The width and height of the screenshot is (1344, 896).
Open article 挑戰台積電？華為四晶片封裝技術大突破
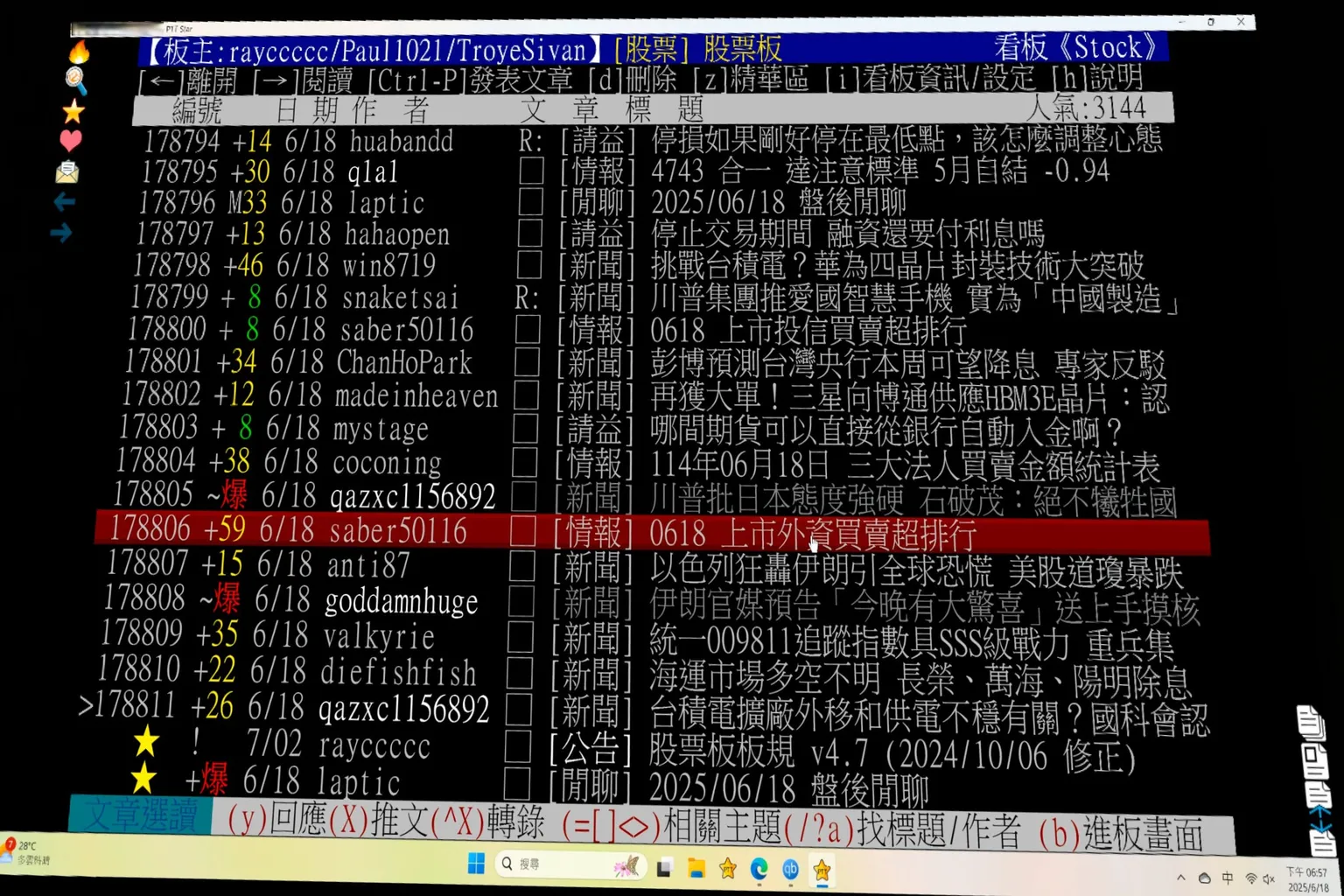pos(898,265)
